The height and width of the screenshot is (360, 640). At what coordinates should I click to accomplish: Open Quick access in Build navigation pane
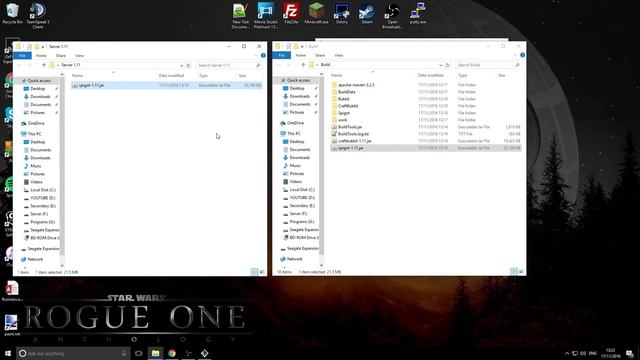(x=298, y=80)
